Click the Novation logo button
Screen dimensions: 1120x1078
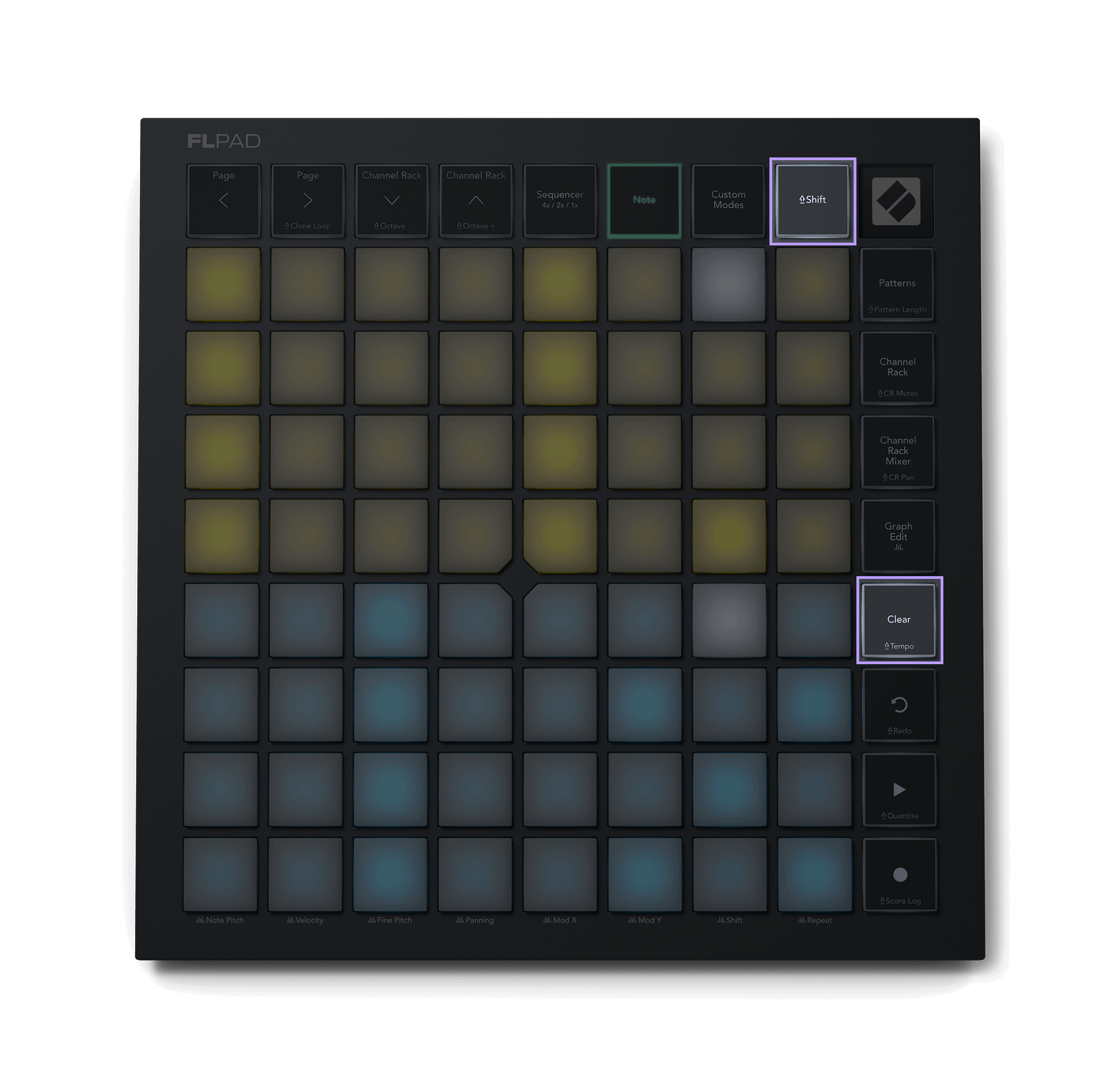(x=896, y=201)
